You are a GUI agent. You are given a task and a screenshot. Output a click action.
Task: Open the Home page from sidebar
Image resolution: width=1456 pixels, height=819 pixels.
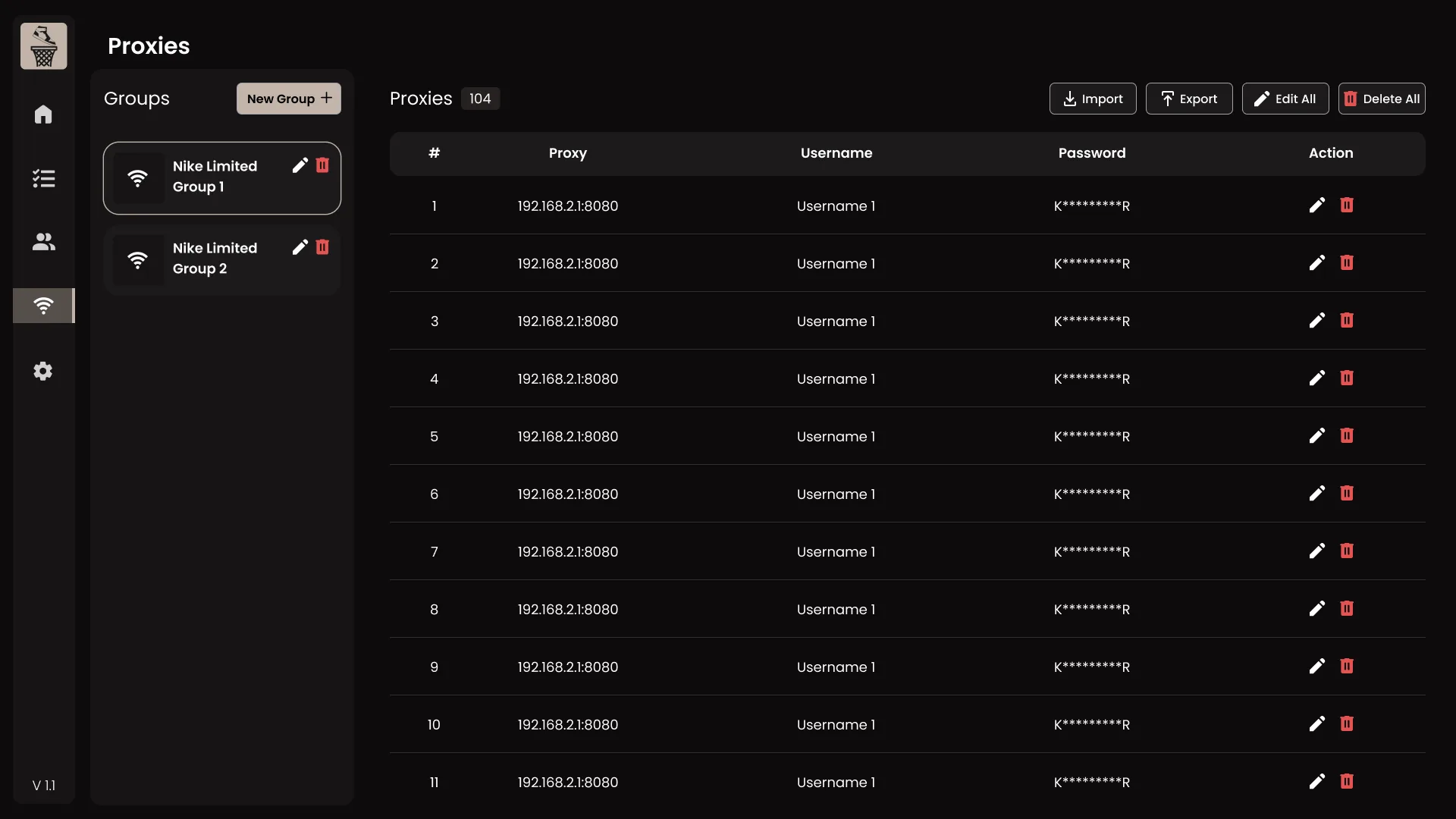point(43,115)
